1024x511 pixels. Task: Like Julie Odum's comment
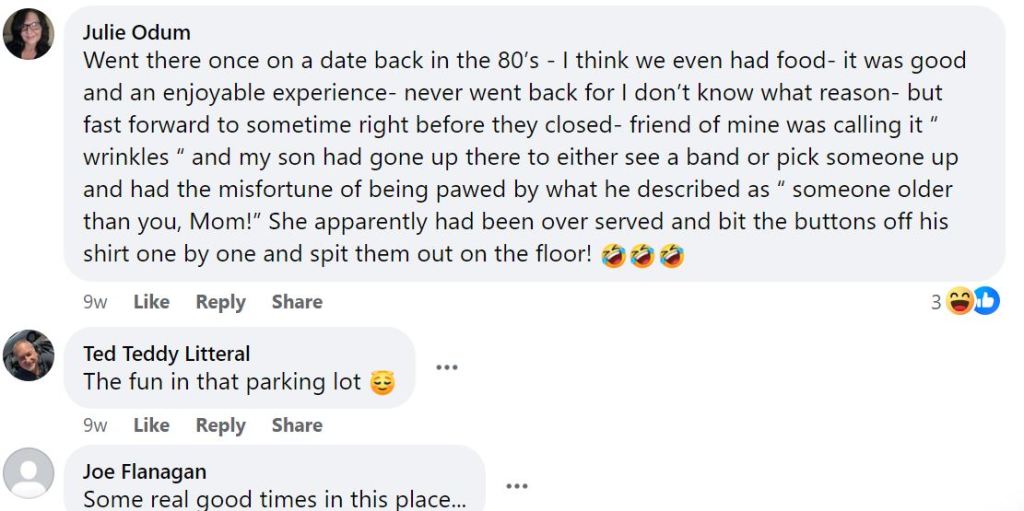click(x=151, y=302)
